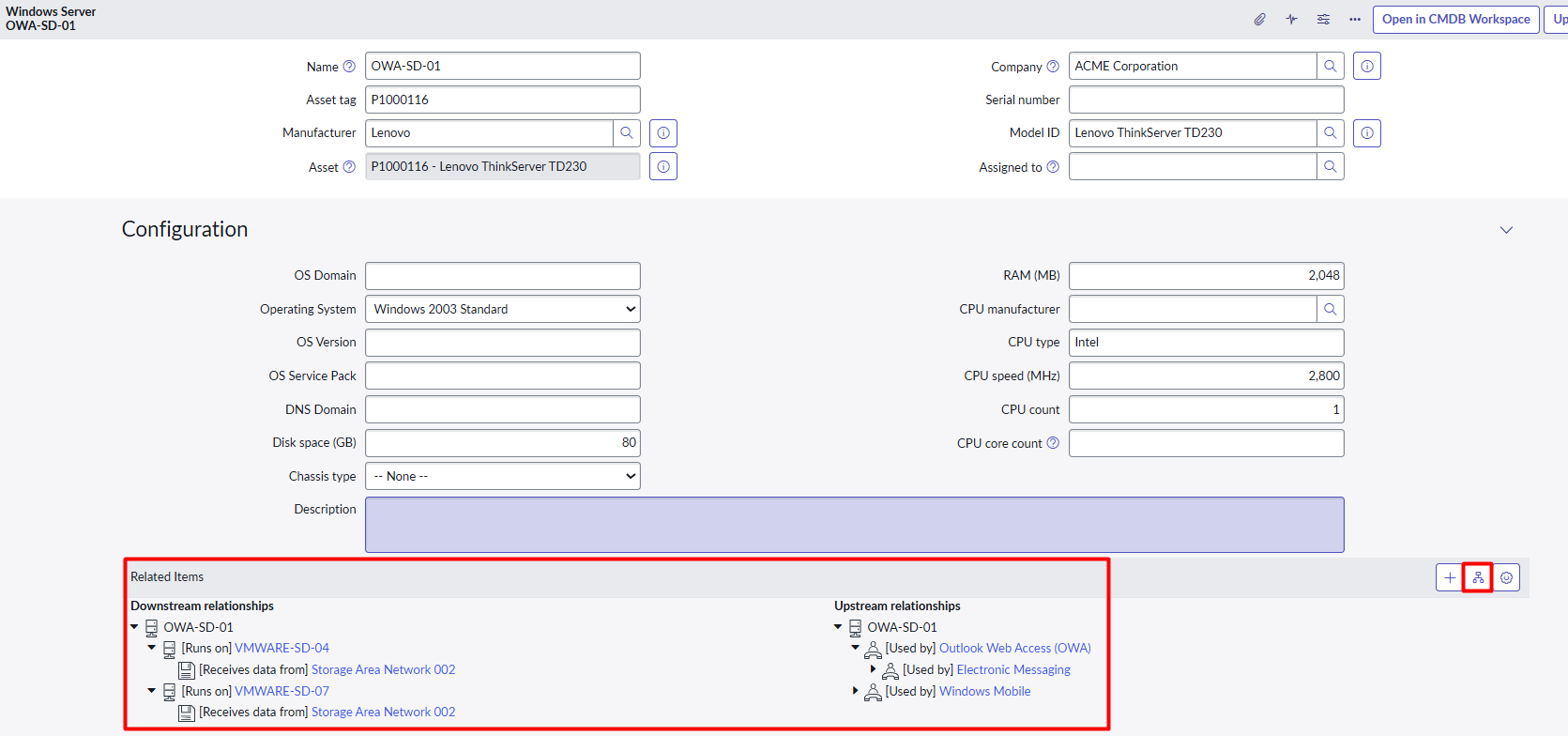Viewport: 1568px width, 736px height.
Task: Click the Name input field
Action: 503,66
